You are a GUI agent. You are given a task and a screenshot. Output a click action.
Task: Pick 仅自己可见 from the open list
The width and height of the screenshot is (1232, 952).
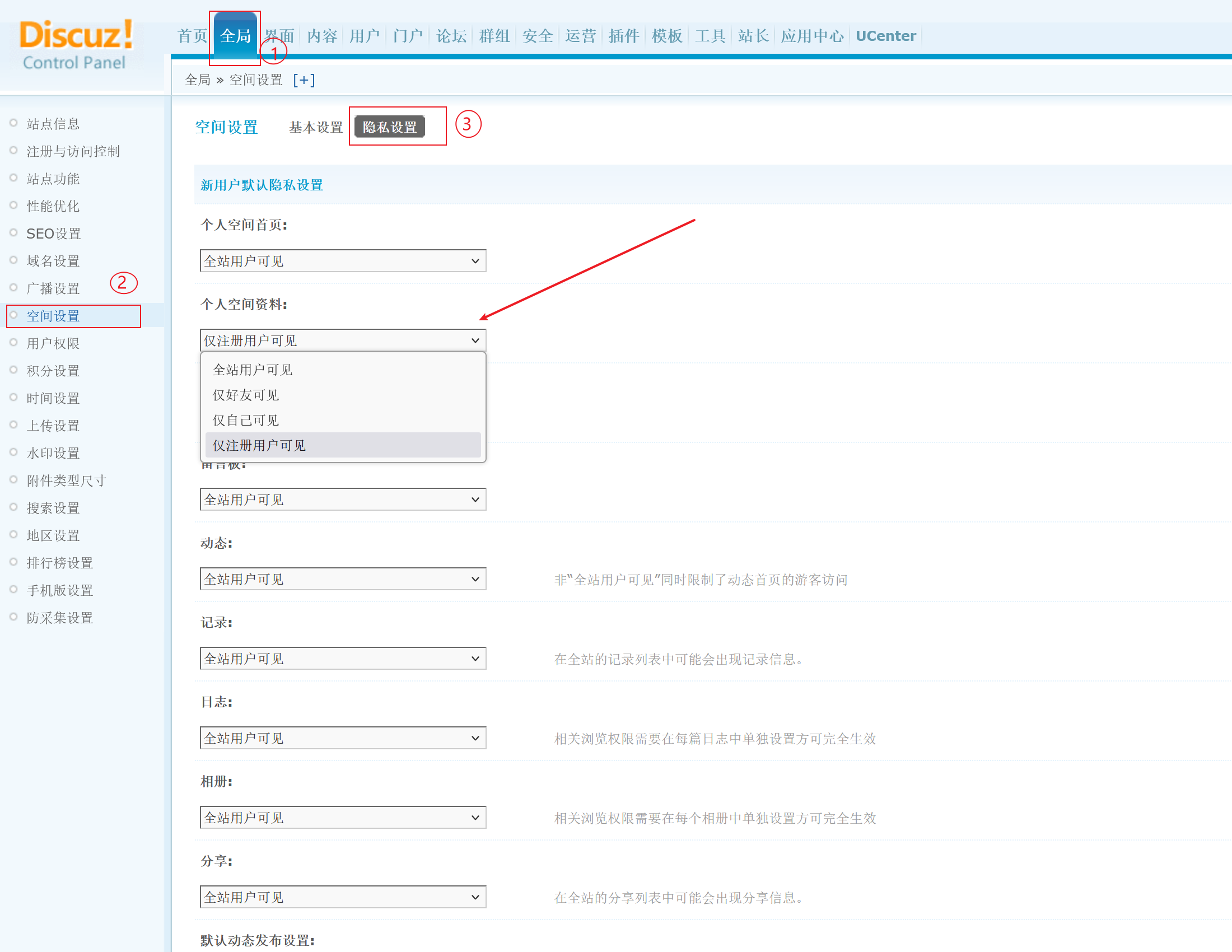[x=246, y=421]
